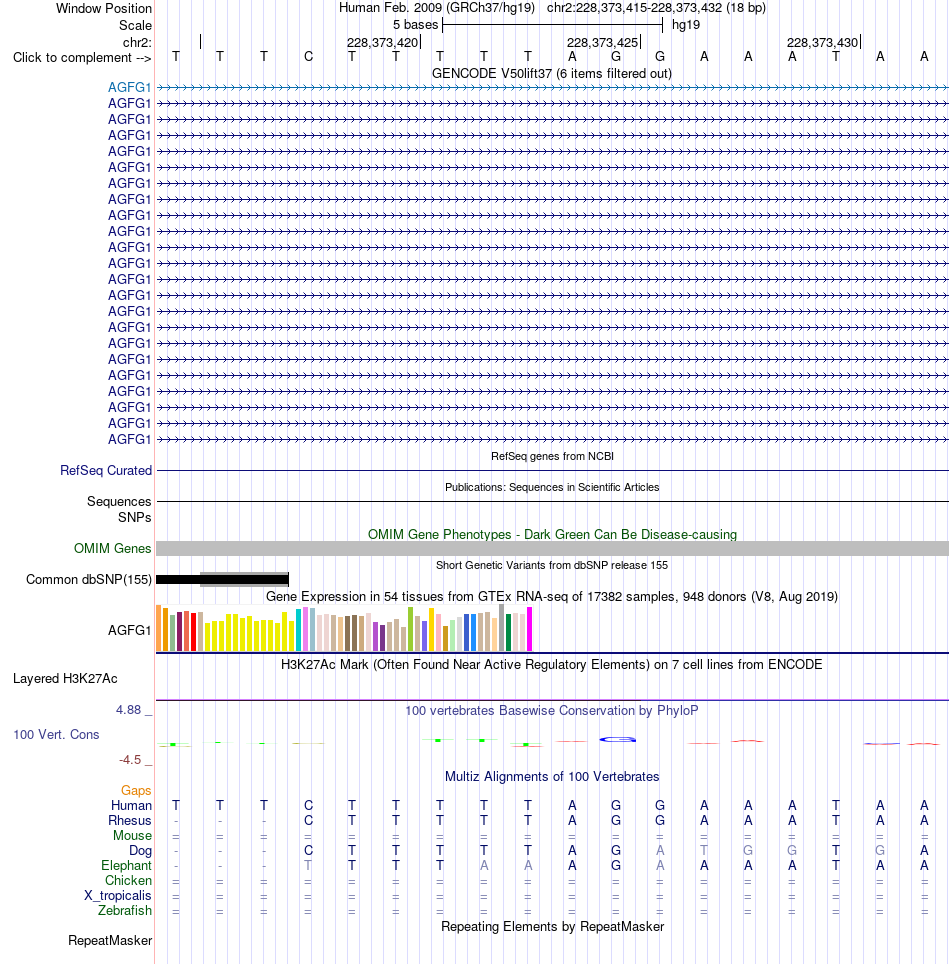Click the Zebrafish alignment row label
This screenshot has width=950, height=964.
[125, 911]
